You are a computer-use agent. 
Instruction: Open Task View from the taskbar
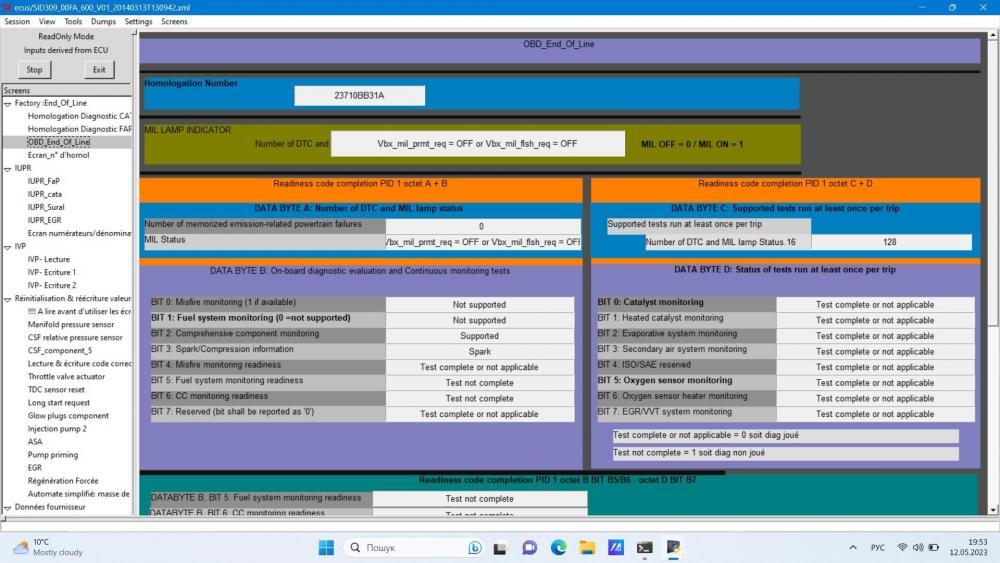click(x=500, y=548)
